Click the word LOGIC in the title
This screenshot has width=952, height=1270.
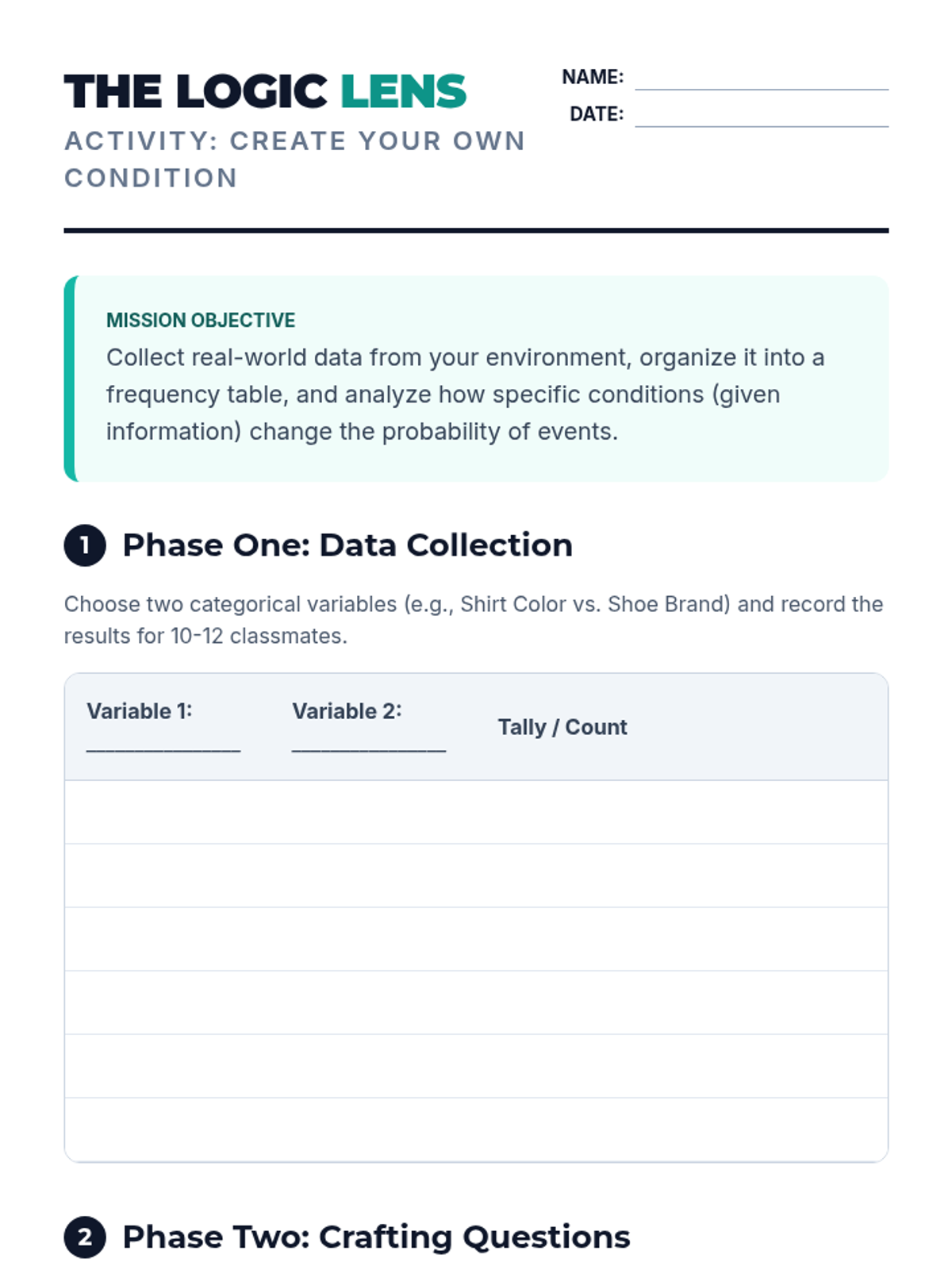251,91
